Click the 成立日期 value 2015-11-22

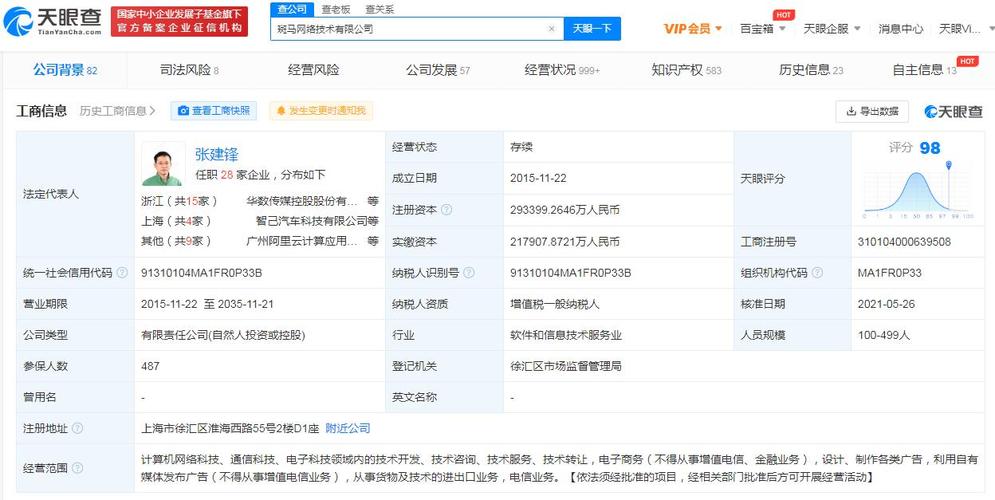coord(538,178)
